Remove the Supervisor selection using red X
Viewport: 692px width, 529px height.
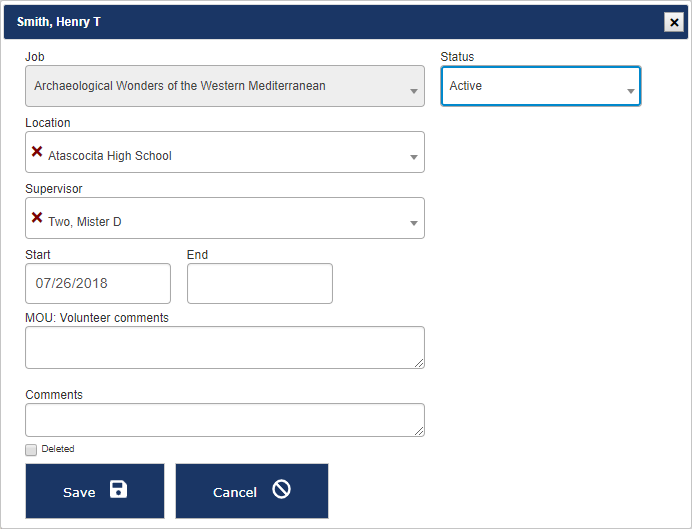click(37, 218)
